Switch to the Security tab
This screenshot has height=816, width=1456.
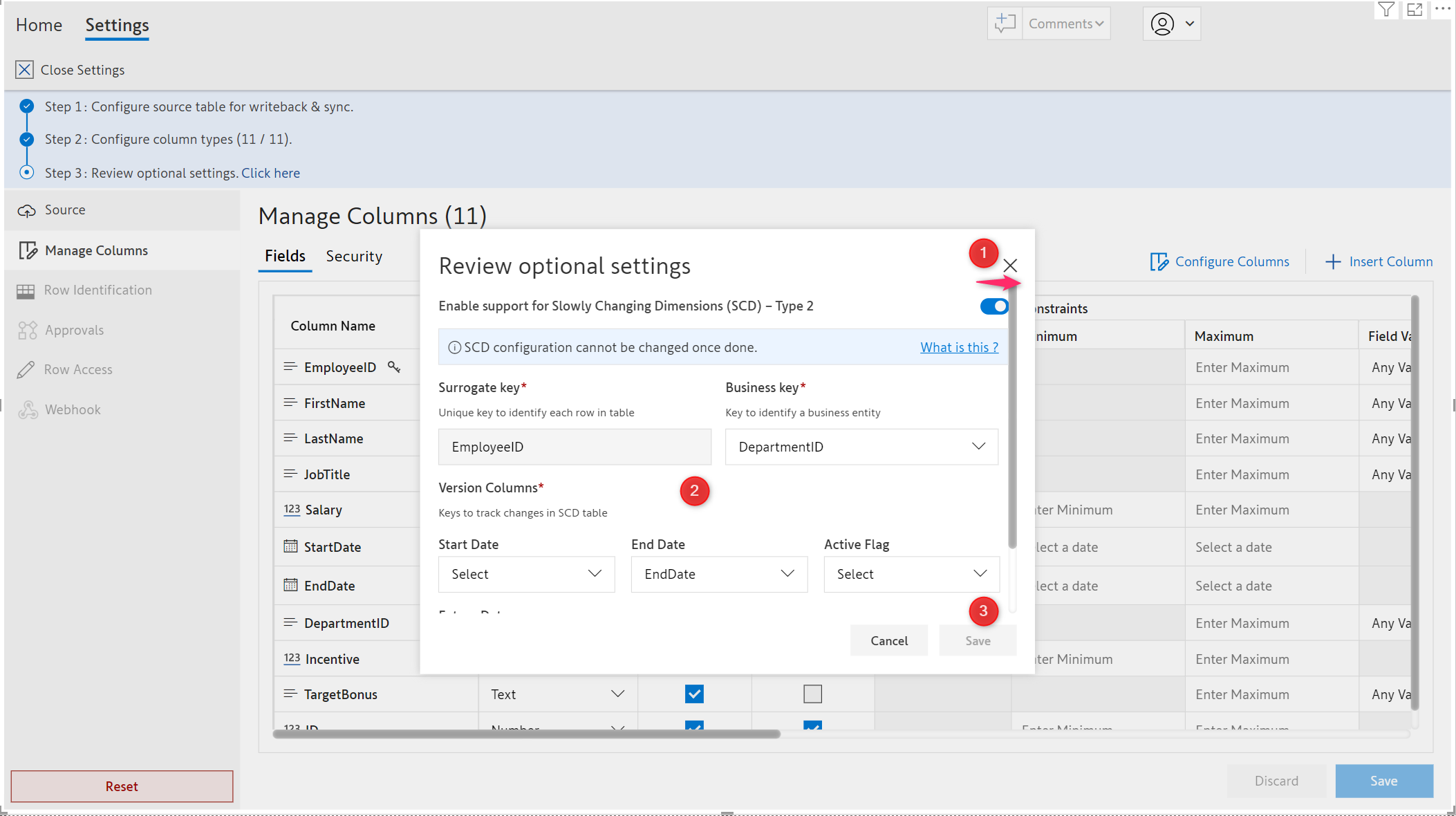pyautogui.click(x=354, y=257)
